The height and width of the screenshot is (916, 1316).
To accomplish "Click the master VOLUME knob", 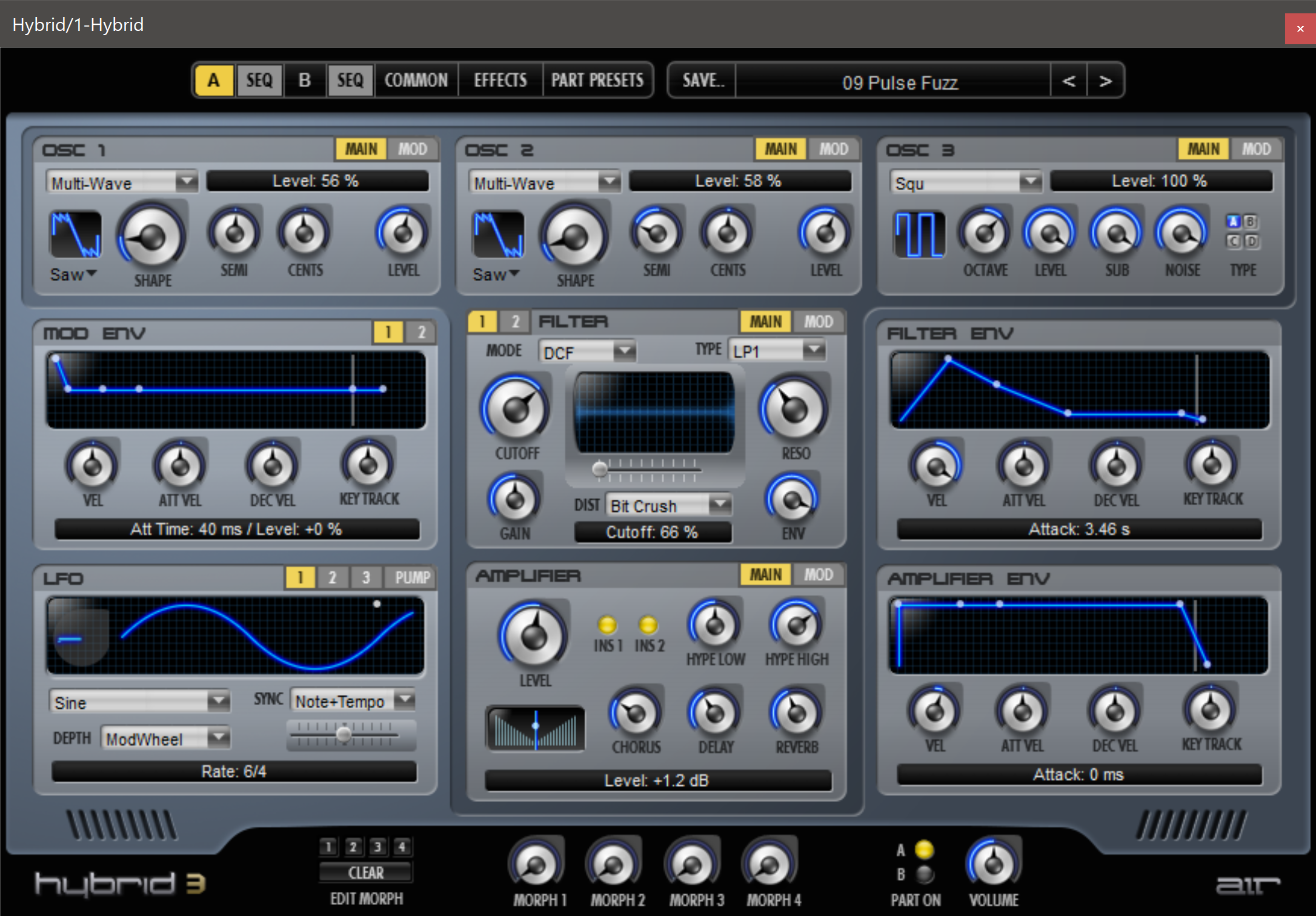I will [x=993, y=865].
